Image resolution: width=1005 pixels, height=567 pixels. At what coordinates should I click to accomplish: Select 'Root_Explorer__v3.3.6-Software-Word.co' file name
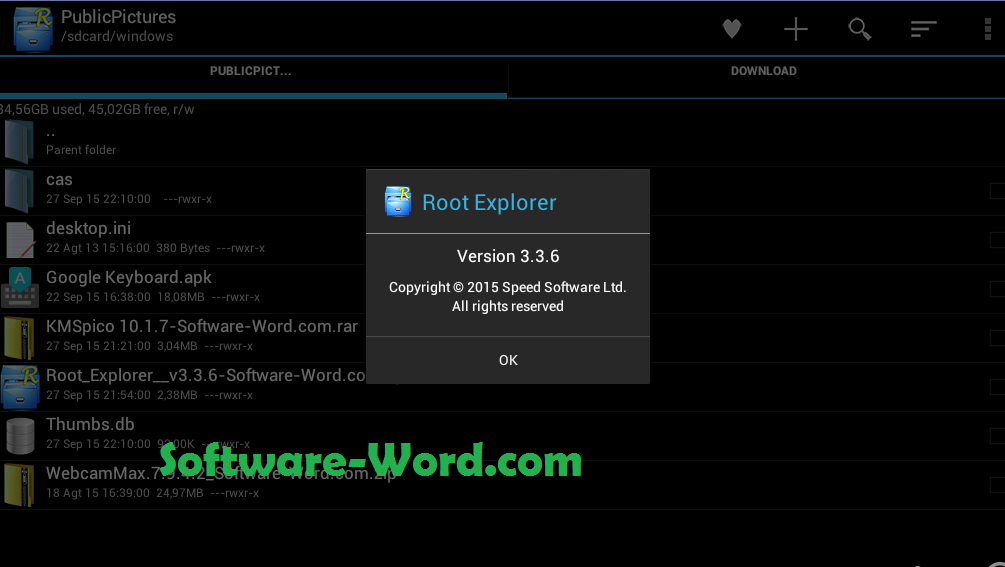(206, 375)
